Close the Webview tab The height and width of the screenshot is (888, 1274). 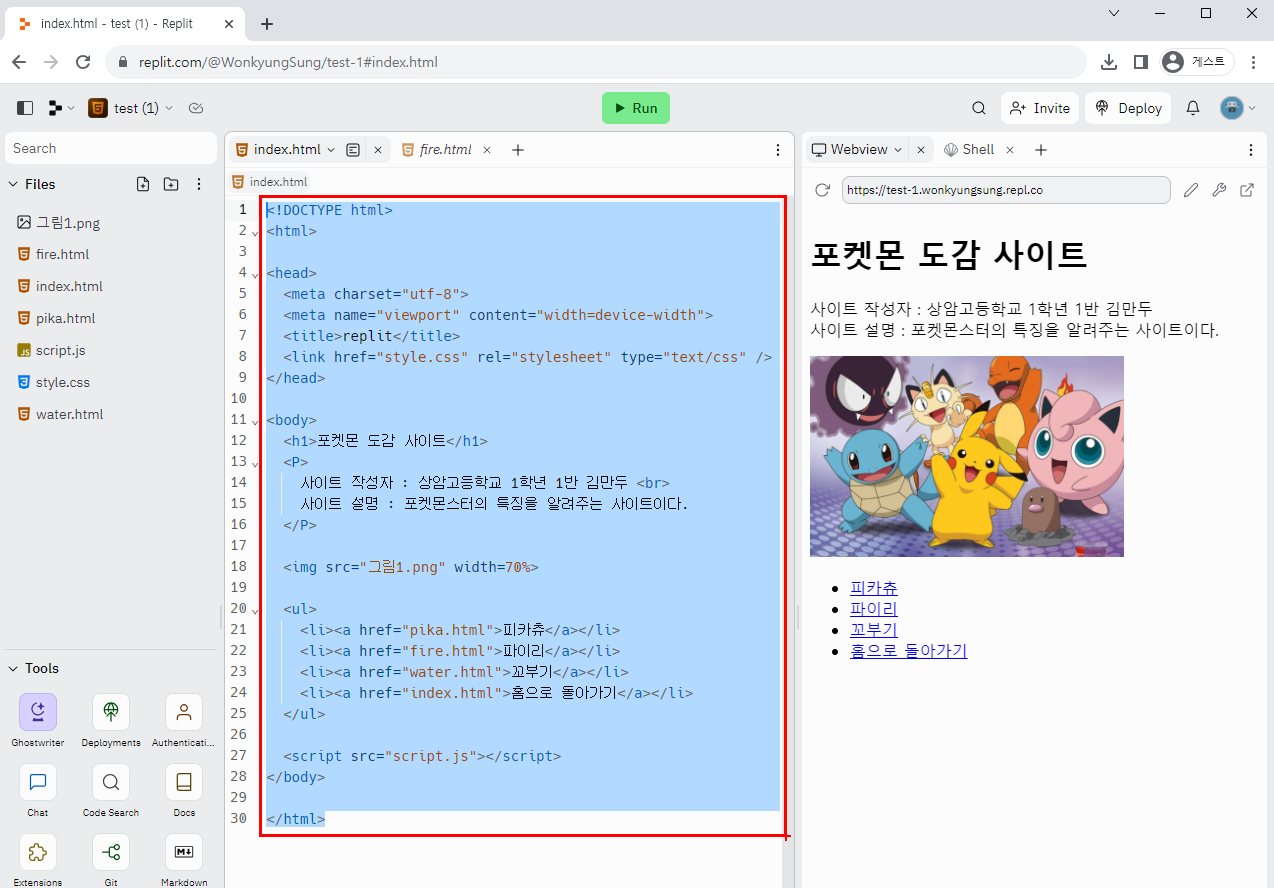tap(921, 150)
